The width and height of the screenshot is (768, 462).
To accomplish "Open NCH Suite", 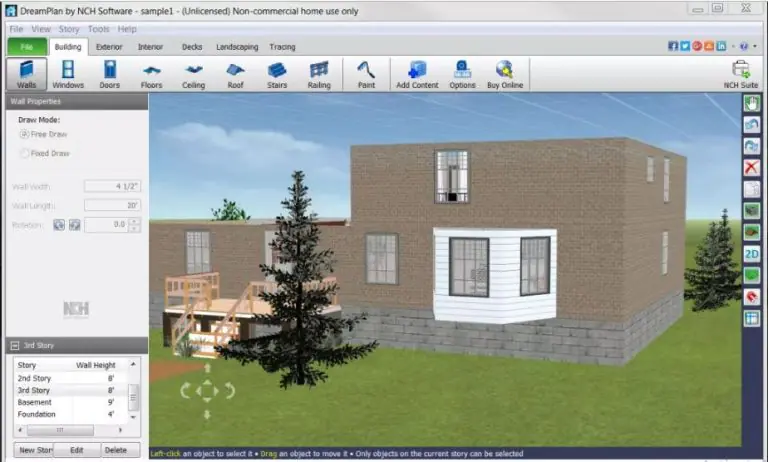I will tap(741, 74).
